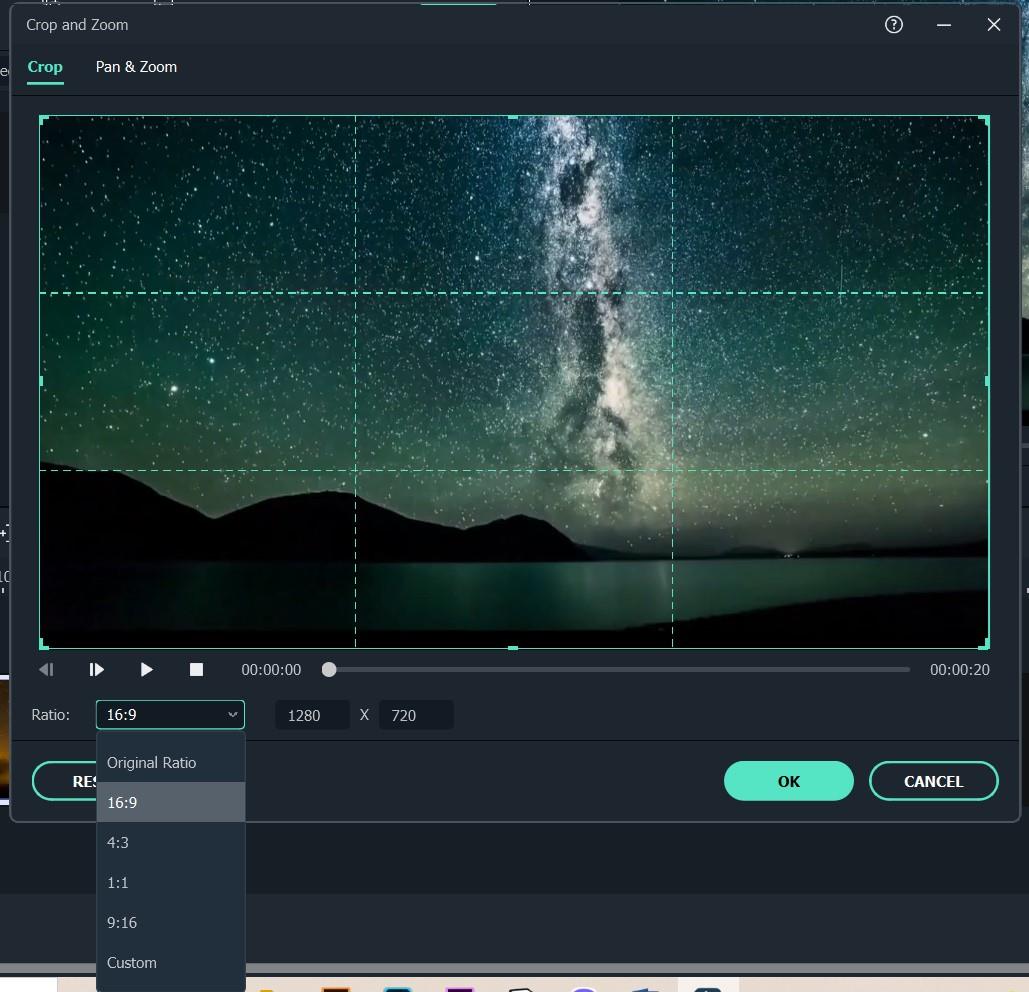Choose the Custom ratio option
The height and width of the screenshot is (992, 1029).
point(132,963)
